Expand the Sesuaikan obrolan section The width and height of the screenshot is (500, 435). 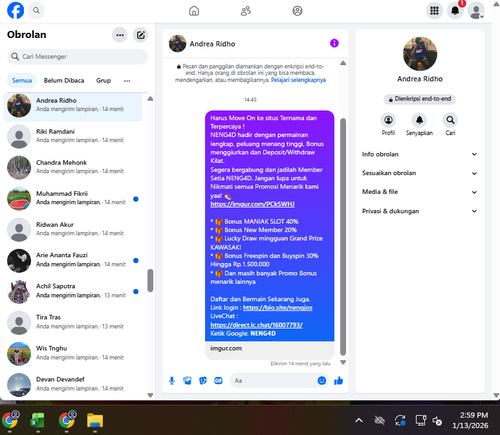pos(420,173)
